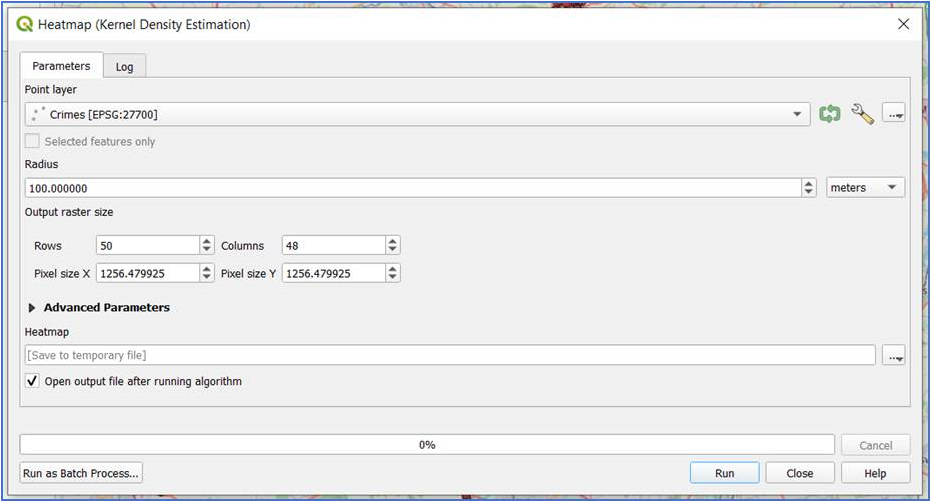
Task: Click the Heatmap output label
Action: [x=46, y=332]
